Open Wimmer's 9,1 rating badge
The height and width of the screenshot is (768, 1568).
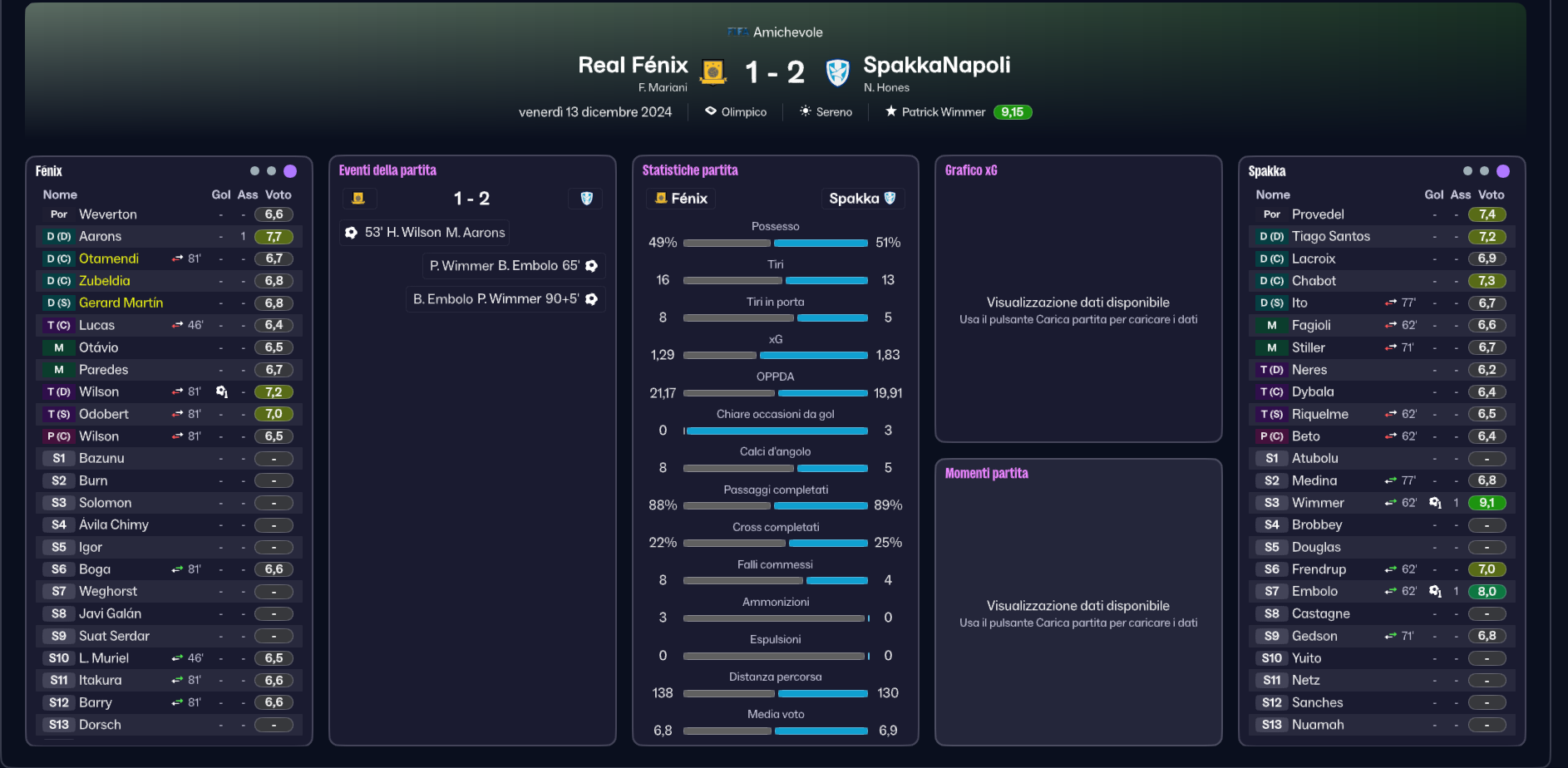coord(1487,503)
